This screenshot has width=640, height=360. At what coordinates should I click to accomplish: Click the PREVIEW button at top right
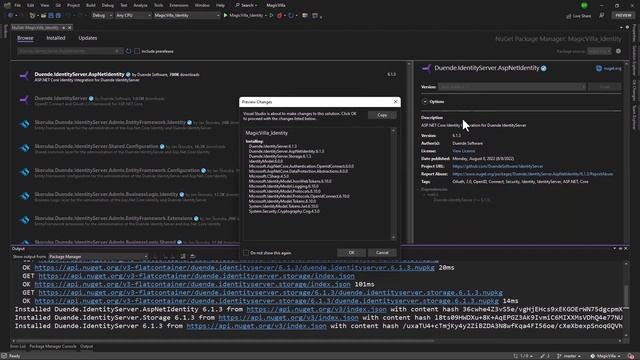pyautogui.click(x=623, y=16)
